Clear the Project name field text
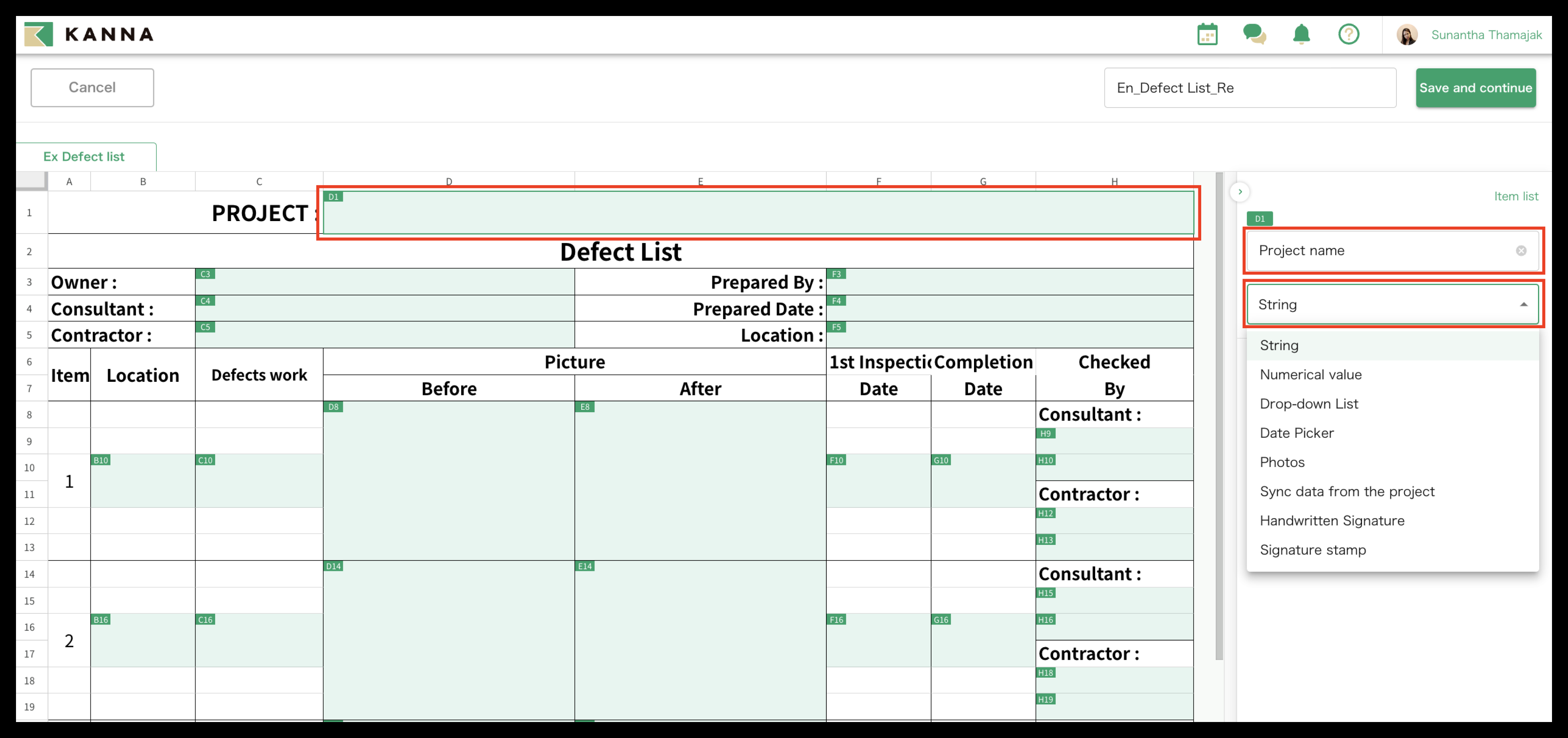This screenshot has height=738, width=1568. click(x=1520, y=251)
